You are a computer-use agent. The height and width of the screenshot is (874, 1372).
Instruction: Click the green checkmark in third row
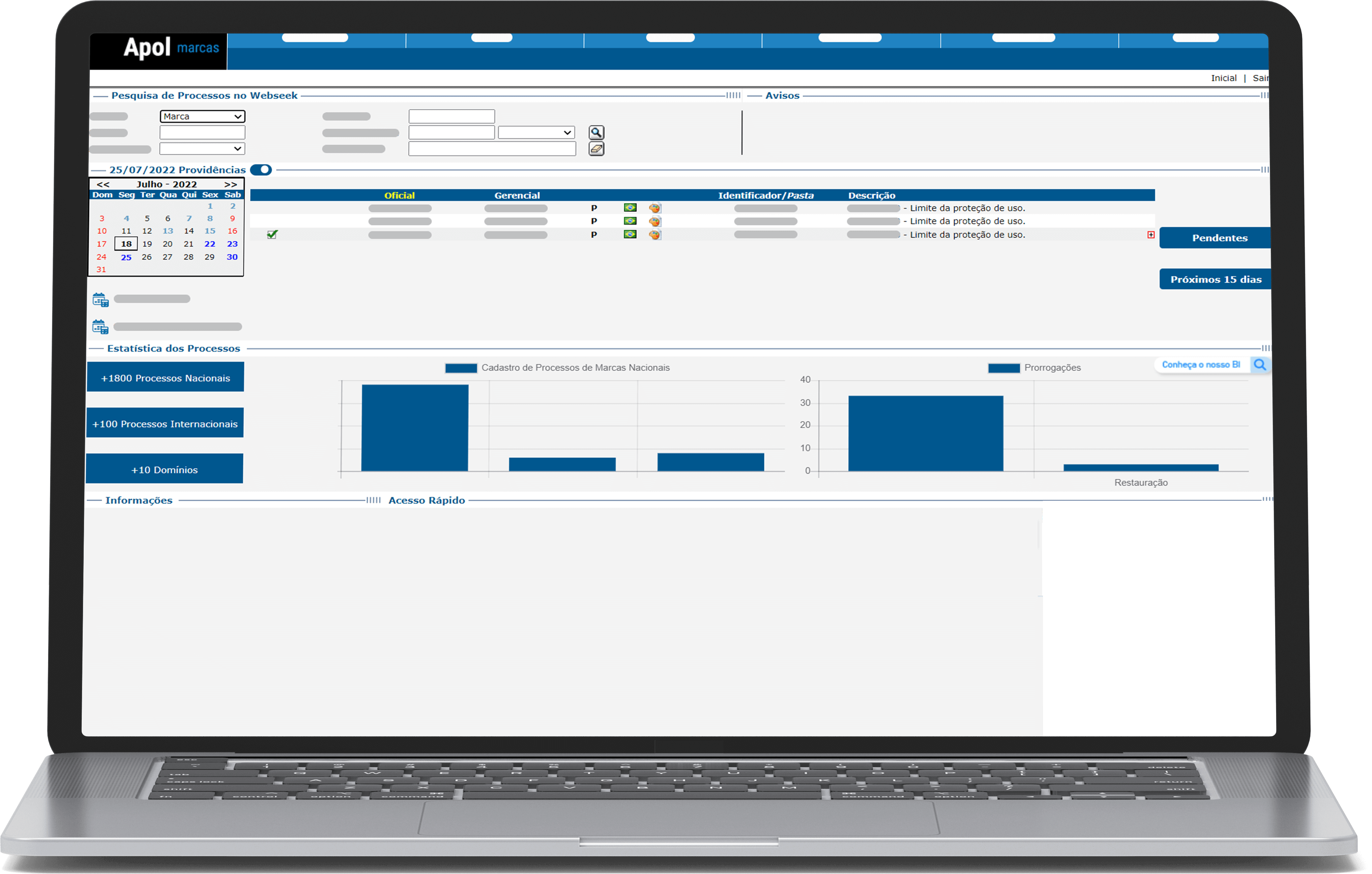(x=272, y=234)
